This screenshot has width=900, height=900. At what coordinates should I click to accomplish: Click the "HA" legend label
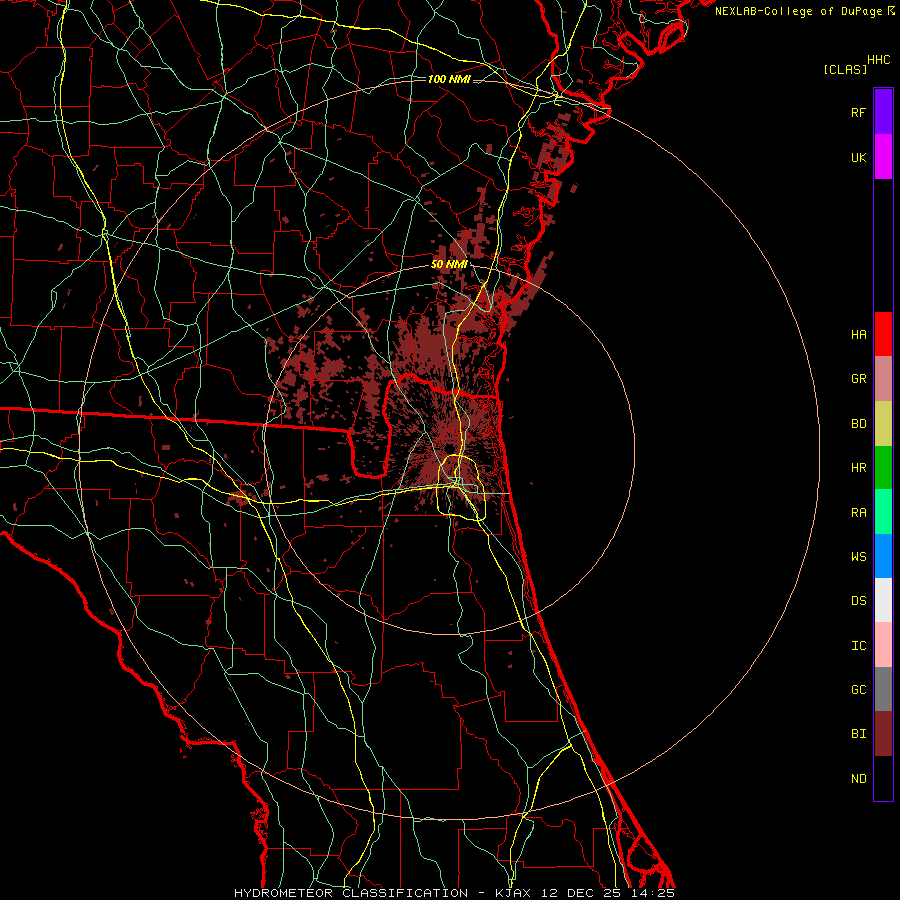coord(858,334)
